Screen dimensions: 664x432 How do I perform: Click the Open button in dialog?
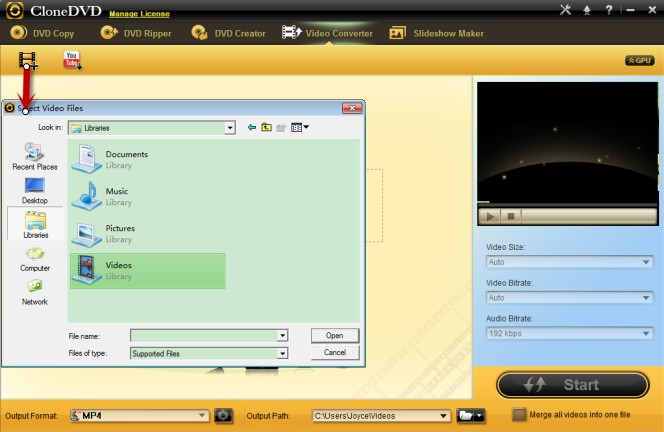coord(335,335)
